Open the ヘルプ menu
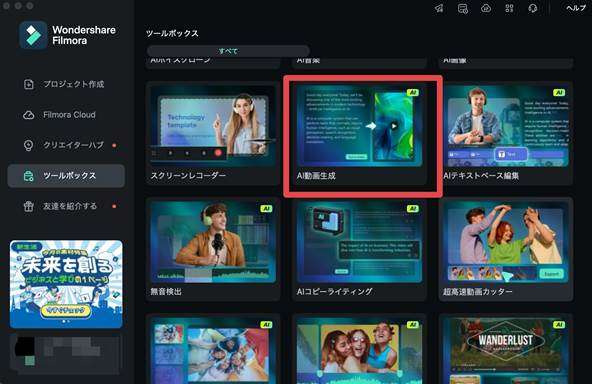Image resolution: width=592 pixels, height=384 pixels. [x=575, y=8]
